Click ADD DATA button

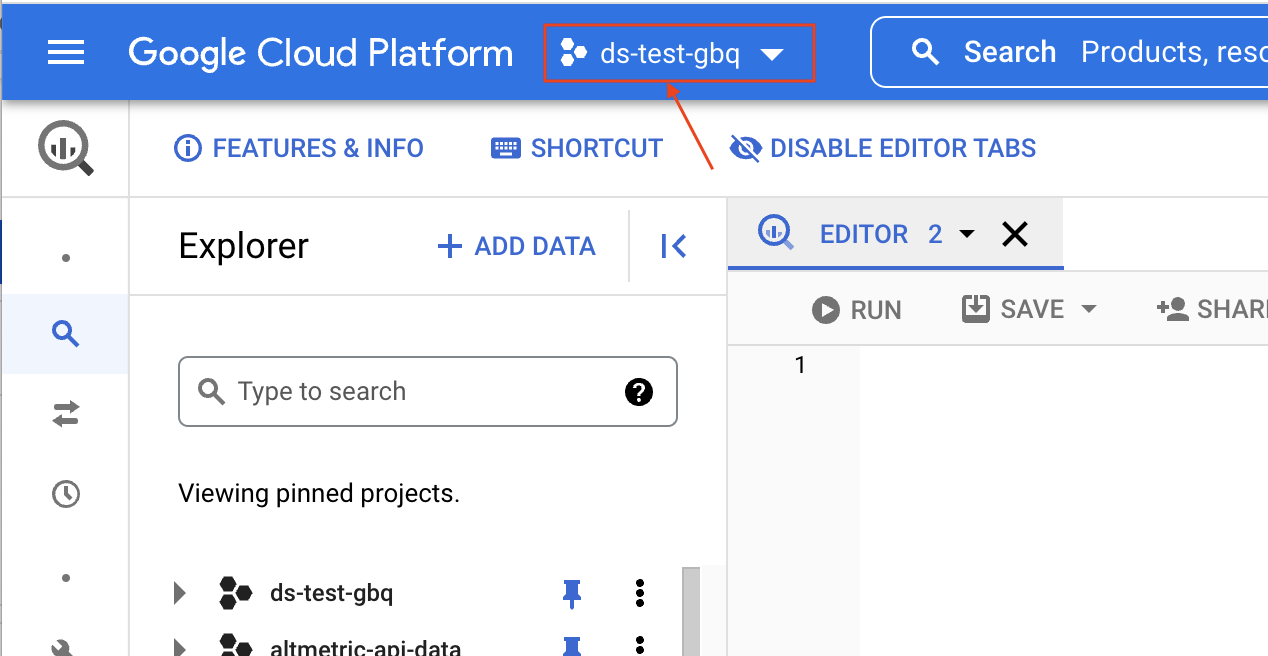click(x=517, y=246)
